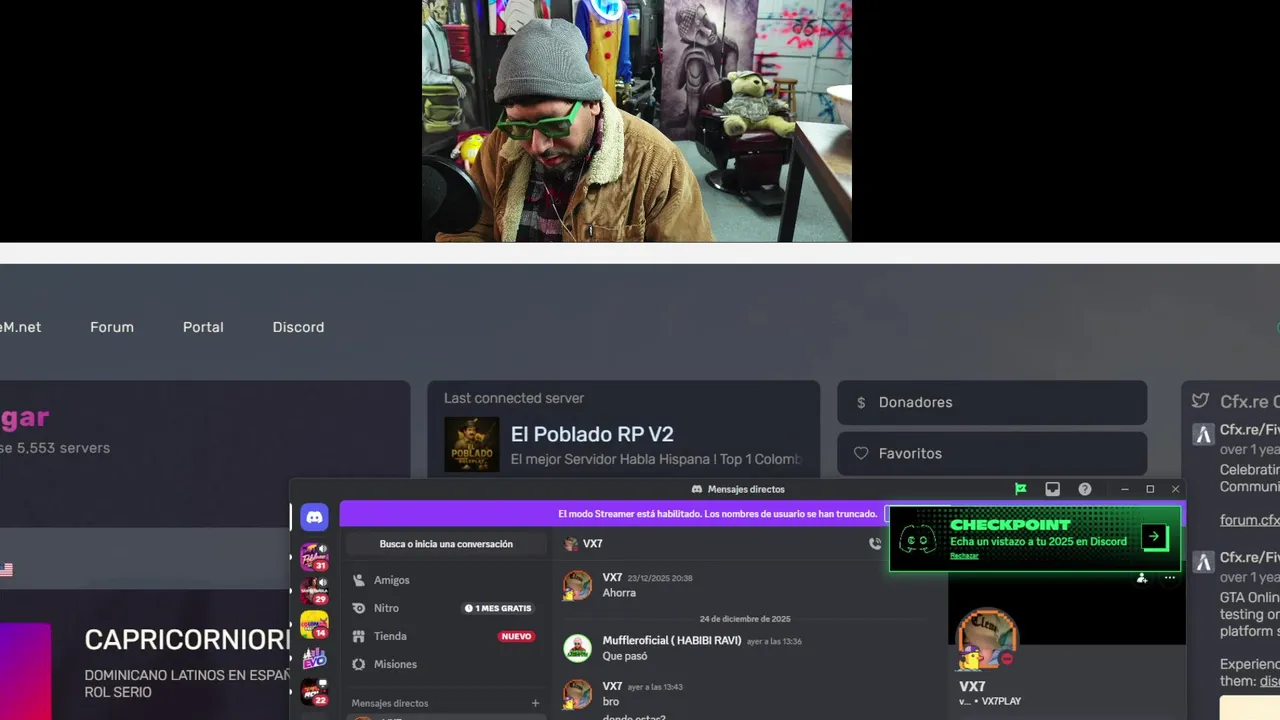Click the green flag icon in Discord title bar
The width and height of the screenshot is (1280, 720).
[1021, 489]
